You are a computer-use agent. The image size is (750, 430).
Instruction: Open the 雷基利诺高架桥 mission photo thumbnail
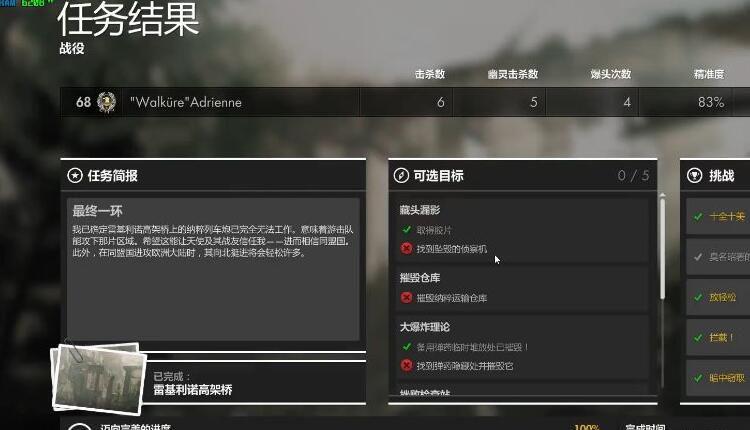click(x=99, y=377)
